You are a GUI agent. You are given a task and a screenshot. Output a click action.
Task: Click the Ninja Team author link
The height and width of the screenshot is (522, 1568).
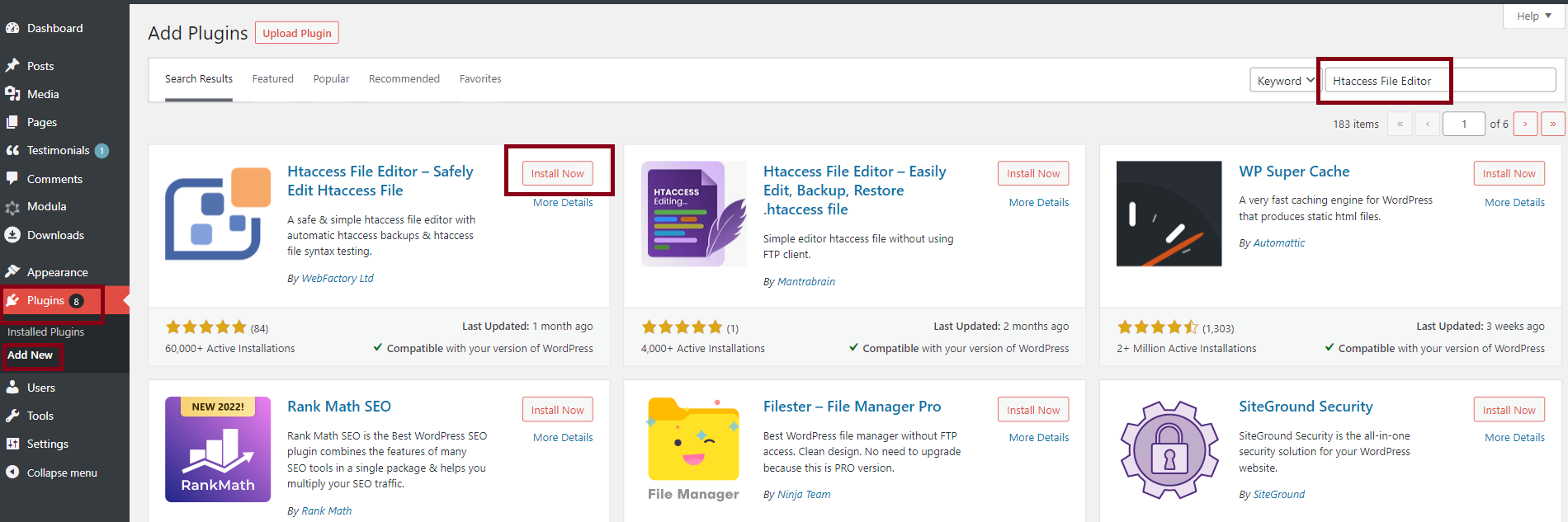(x=804, y=495)
